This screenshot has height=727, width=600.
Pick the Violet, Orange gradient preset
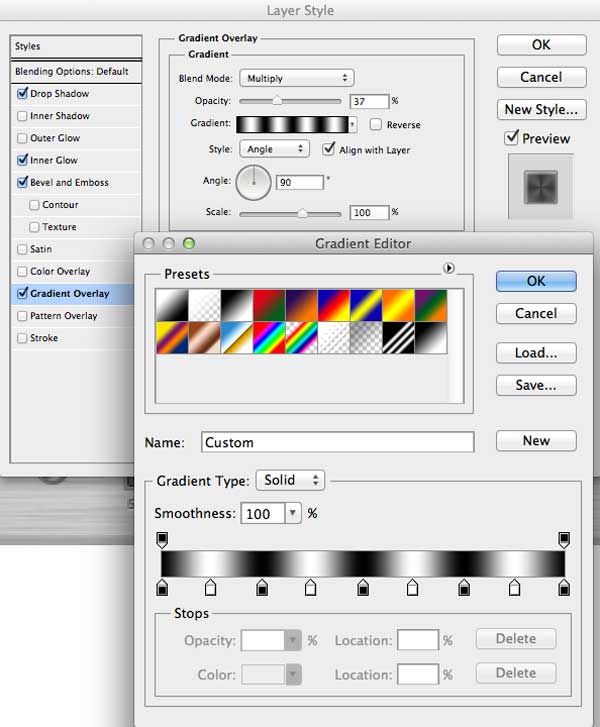[x=302, y=306]
